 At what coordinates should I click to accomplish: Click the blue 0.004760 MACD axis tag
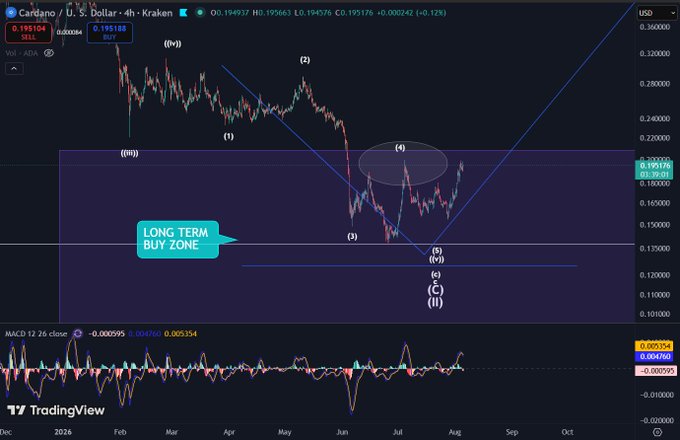[654, 356]
